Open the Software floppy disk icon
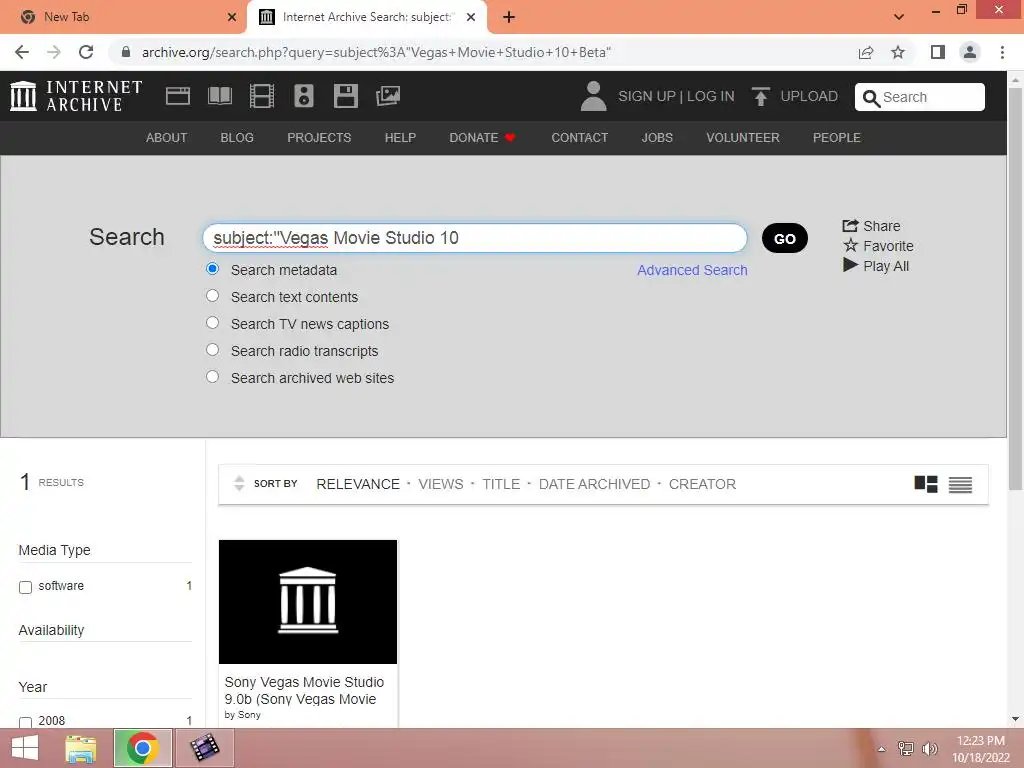This screenshot has width=1024, height=768. point(345,96)
